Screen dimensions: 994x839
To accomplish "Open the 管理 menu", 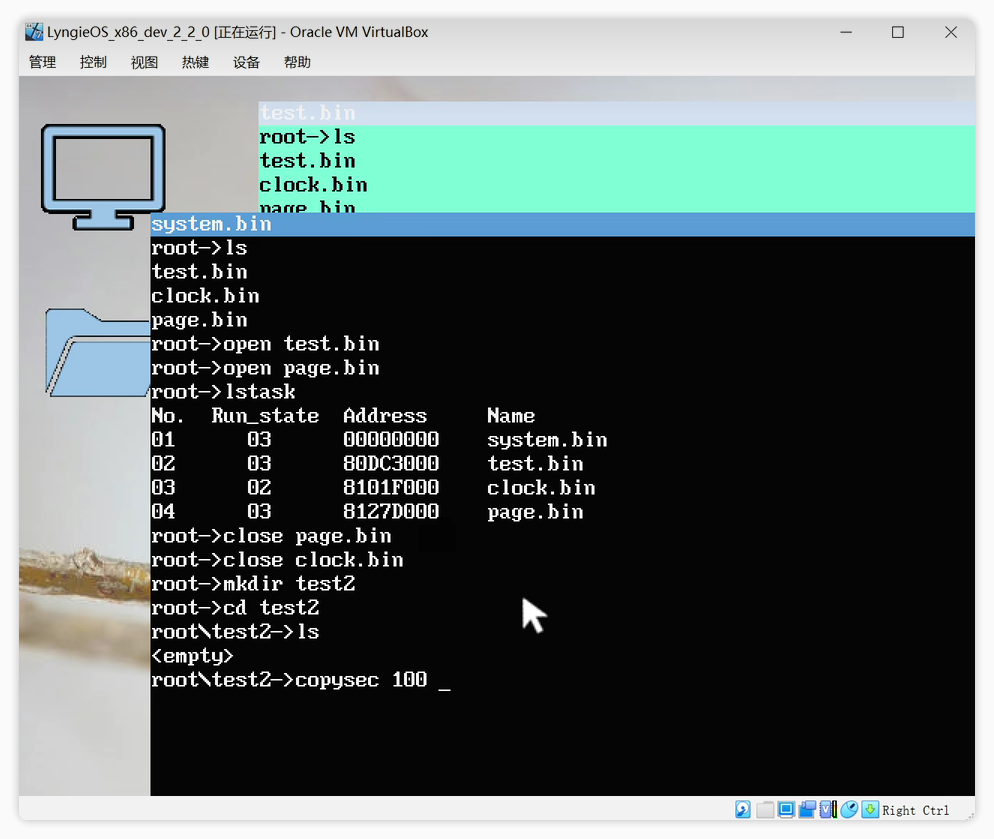I will coord(42,62).
